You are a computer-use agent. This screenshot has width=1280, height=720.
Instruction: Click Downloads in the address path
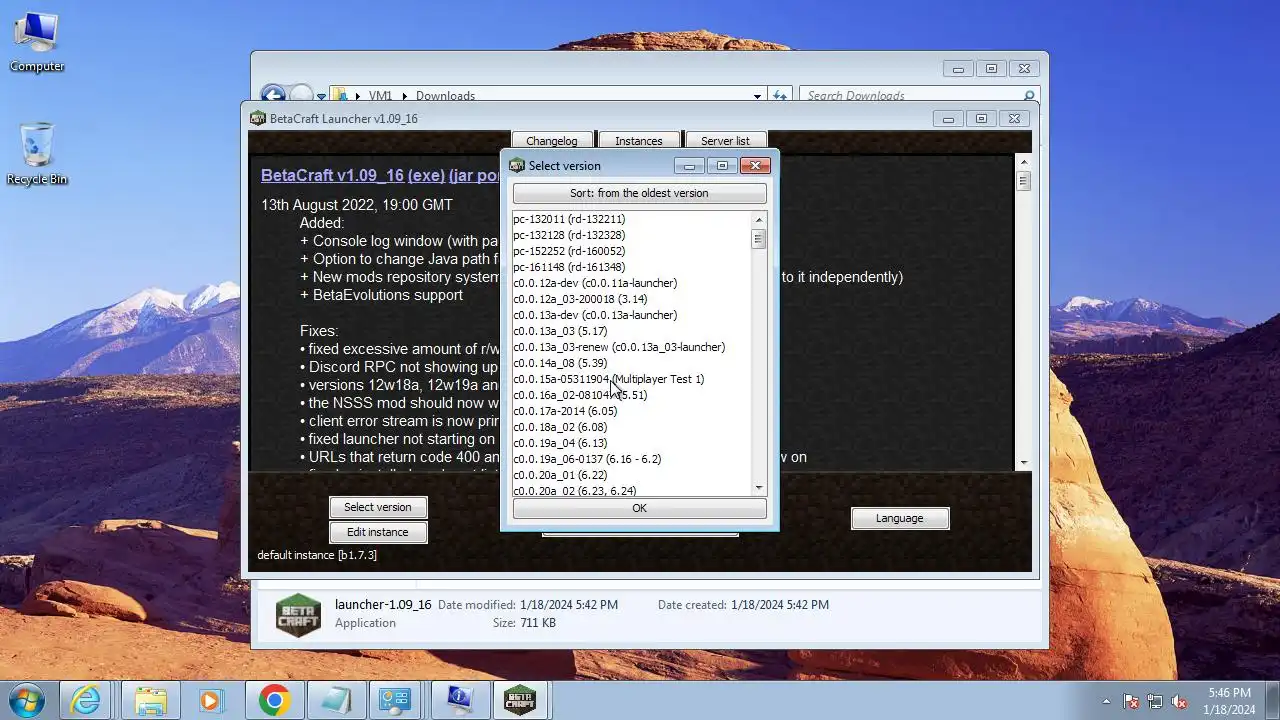point(445,96)
